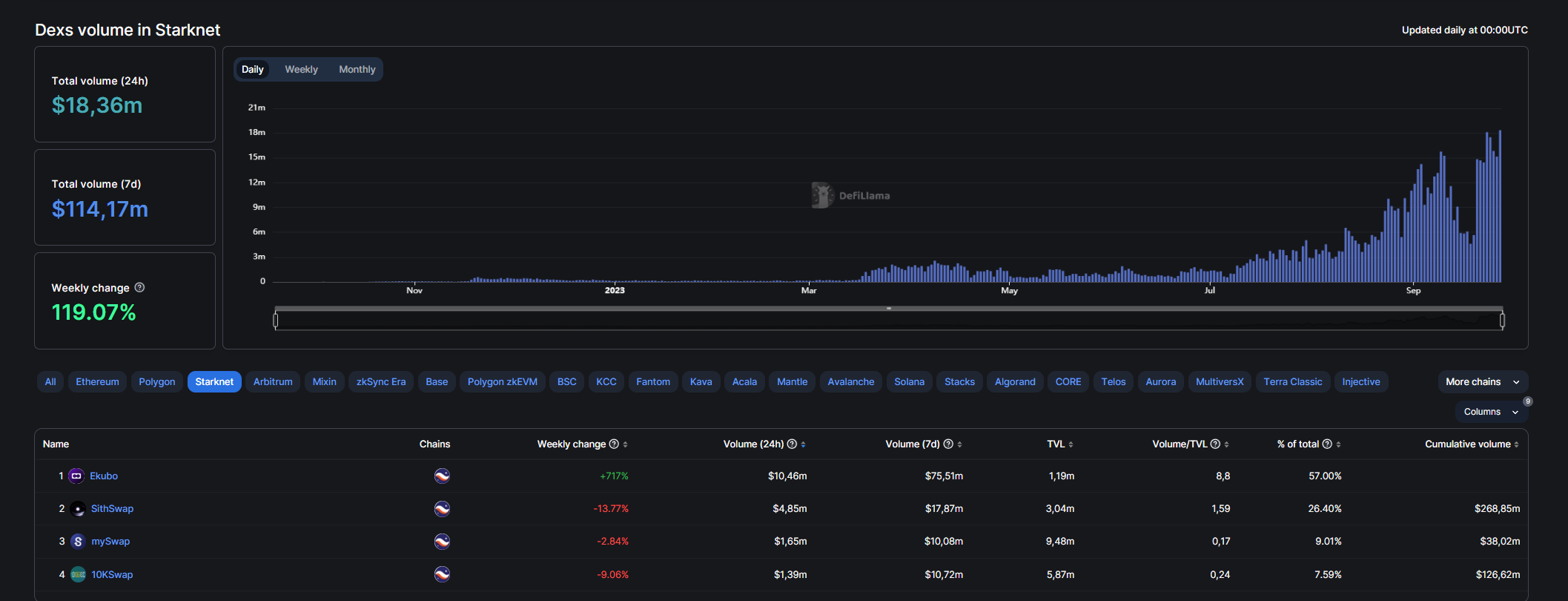The image size is (1568, 601).
Task: Filter by Mixin chain
Action: [x=325, y=381]
